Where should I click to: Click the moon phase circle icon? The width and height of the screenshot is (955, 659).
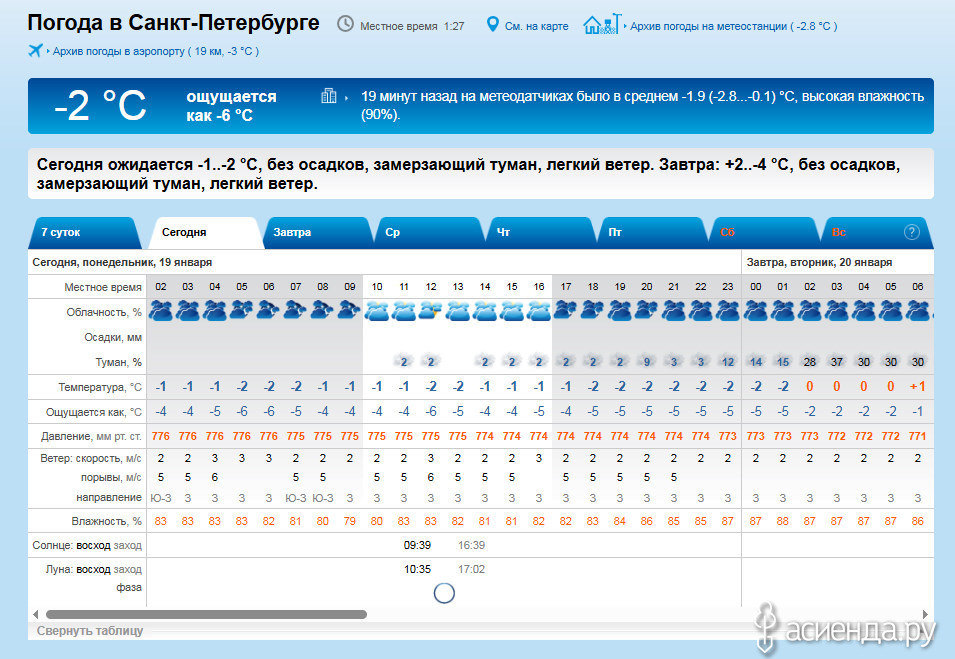click(x=444, y=593)
